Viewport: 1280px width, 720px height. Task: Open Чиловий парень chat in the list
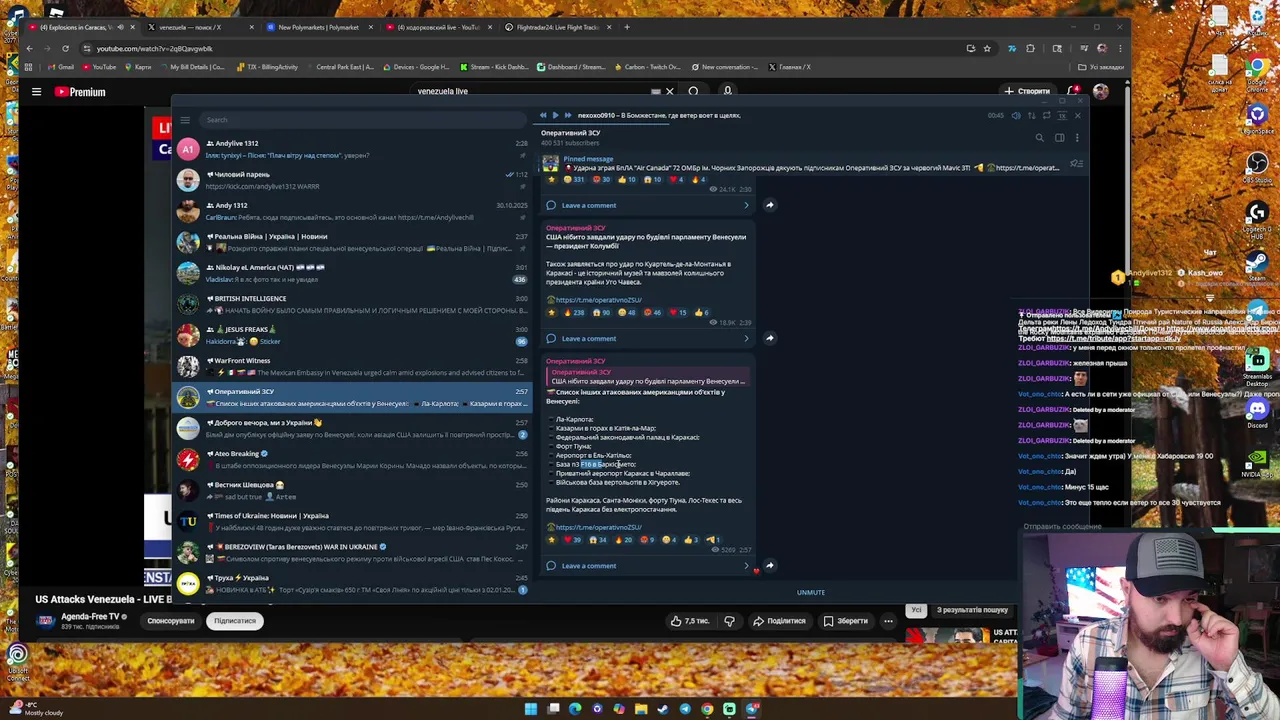[350, 180]
